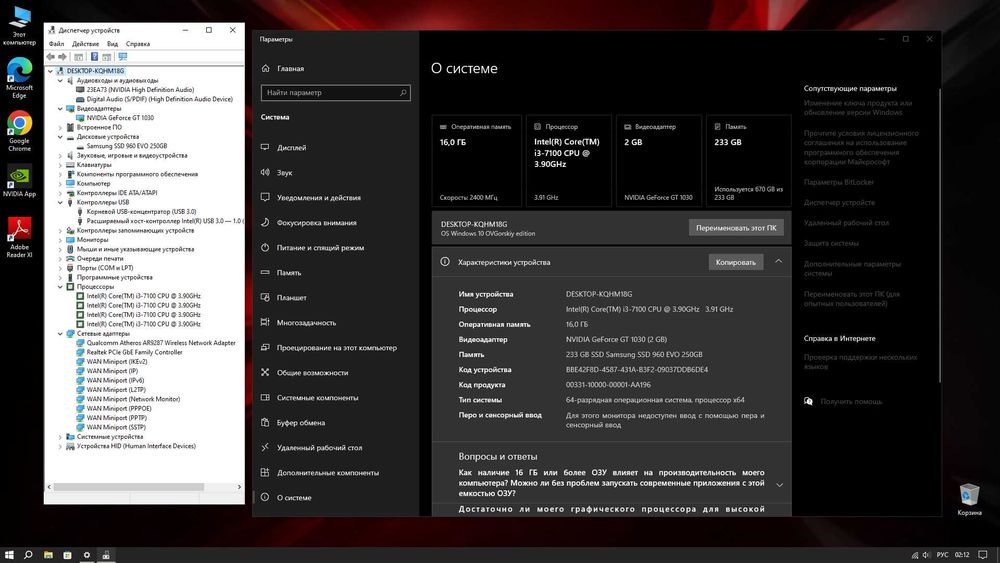The height and width of the screenshot is (563, 1000).
Task: Click Переименовать этот ПК button
Action: click(x=736, y=228)
